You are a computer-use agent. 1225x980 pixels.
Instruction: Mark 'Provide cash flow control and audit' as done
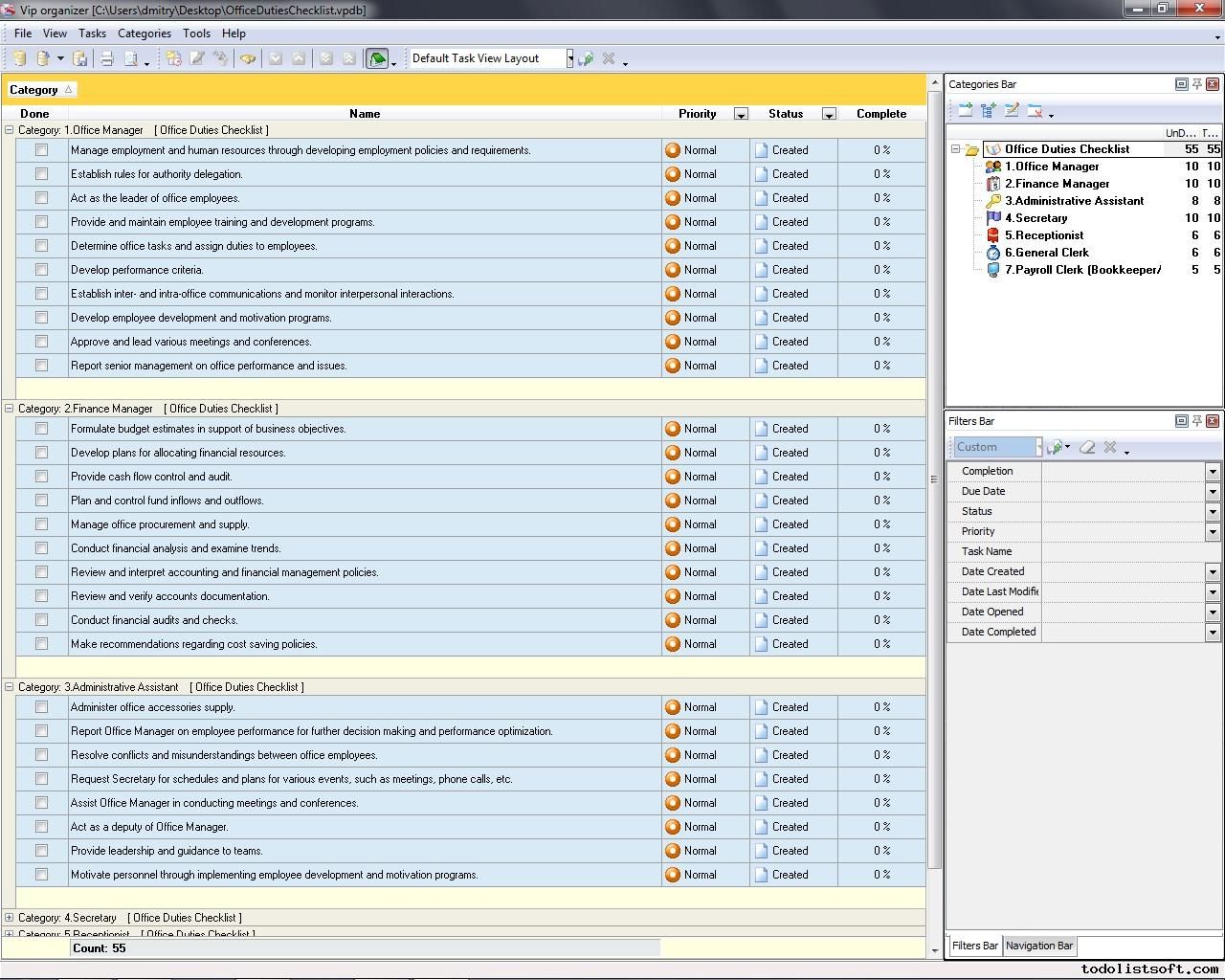[x=40, y=477]
